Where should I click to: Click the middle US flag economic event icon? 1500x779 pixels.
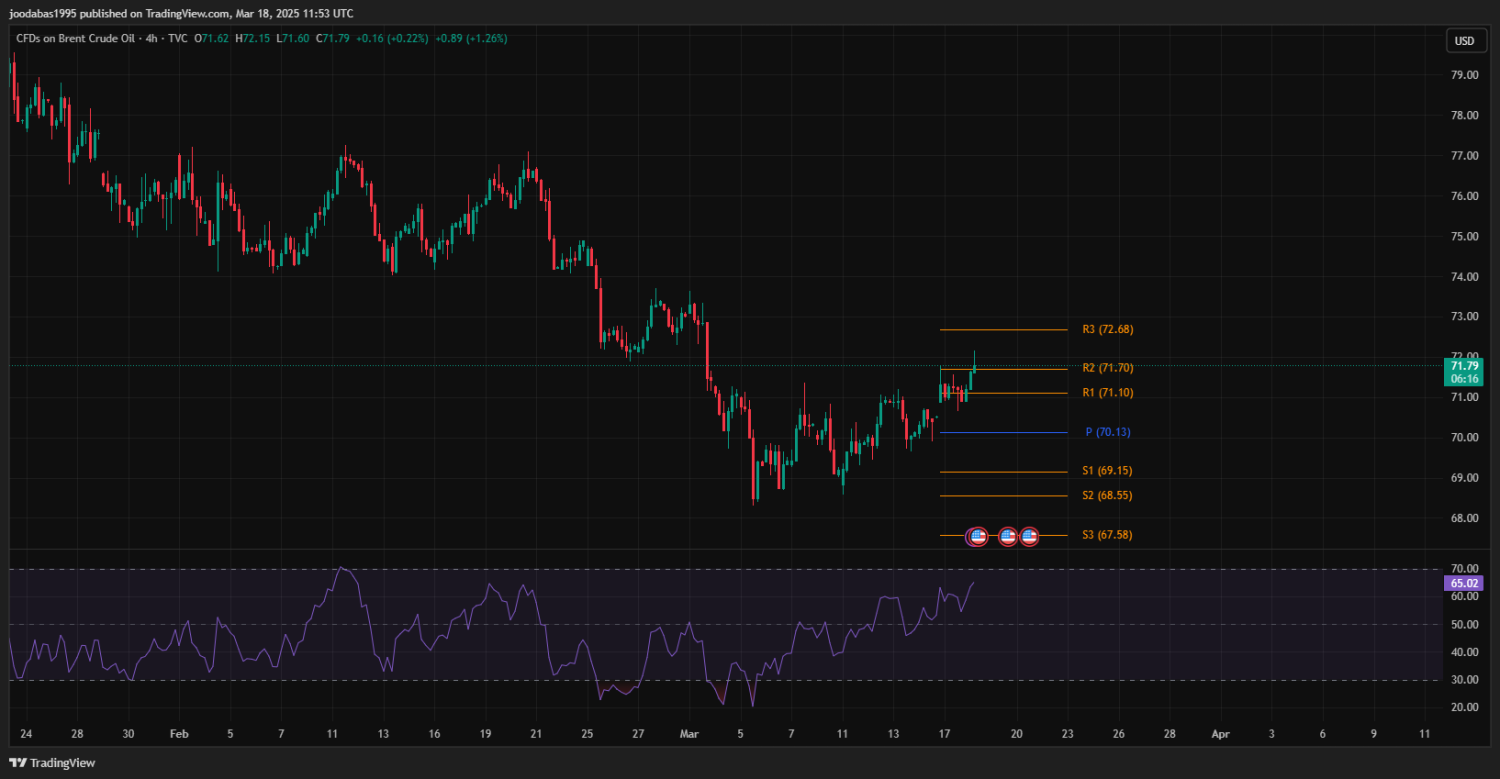(1008, 537)
